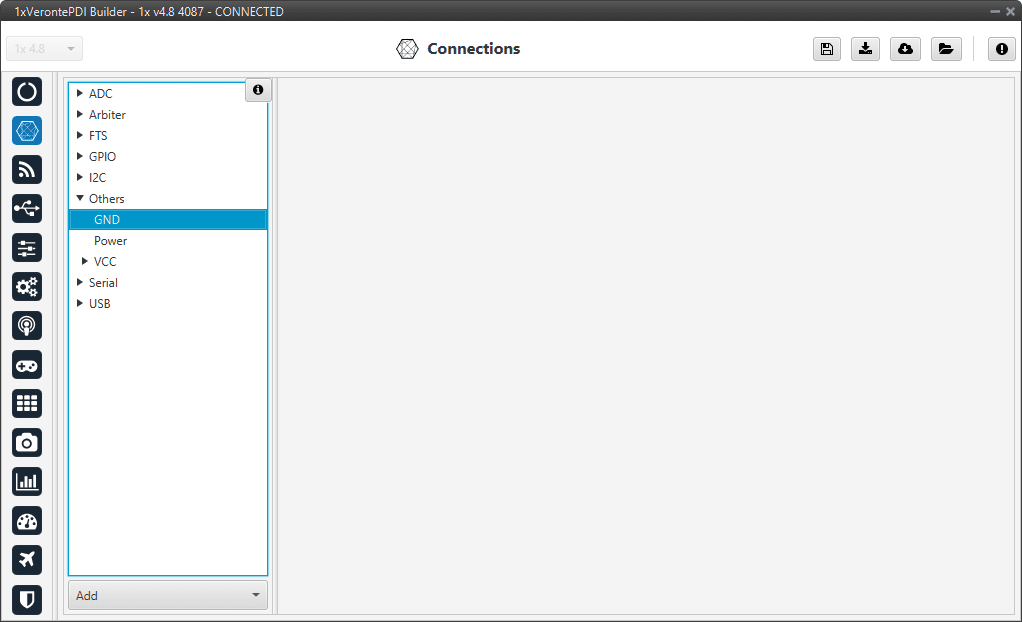This screenshot has height=622, width=1022.
Task: Expand the VCC subtree arrow
Action: pyautogui.click(x=85, y=261)
